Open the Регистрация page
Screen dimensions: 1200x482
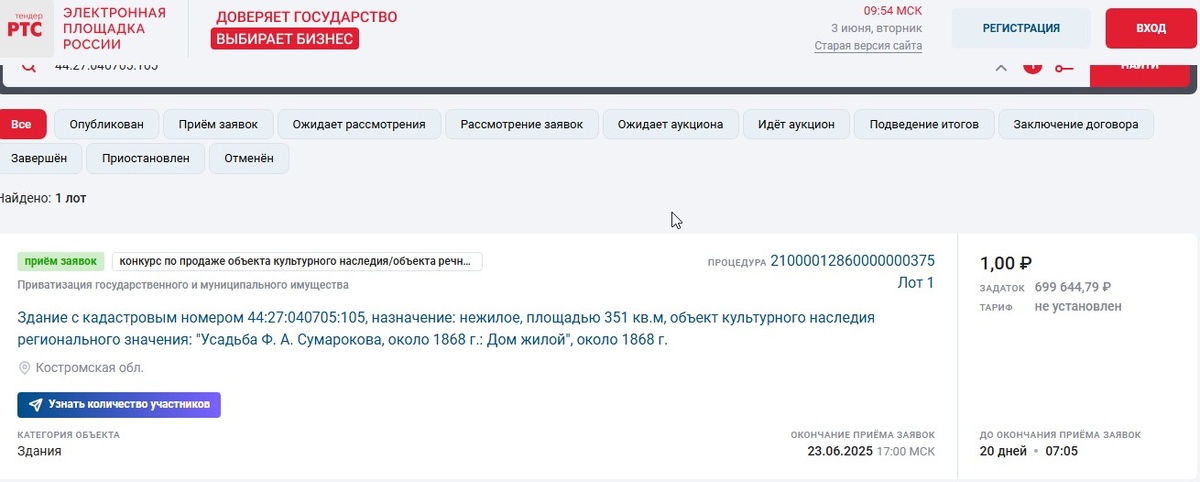click(x=1021, y=28)
